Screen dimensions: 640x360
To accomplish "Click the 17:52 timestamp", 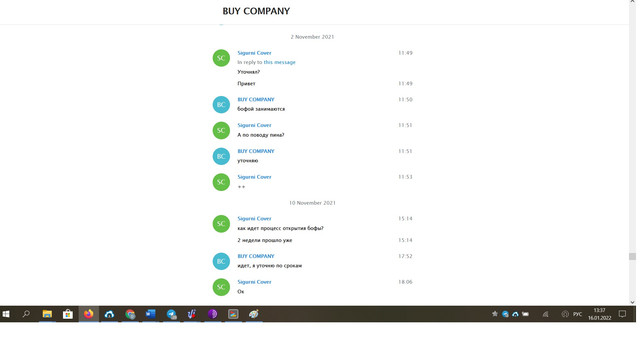I will click(x=405, y=256).
